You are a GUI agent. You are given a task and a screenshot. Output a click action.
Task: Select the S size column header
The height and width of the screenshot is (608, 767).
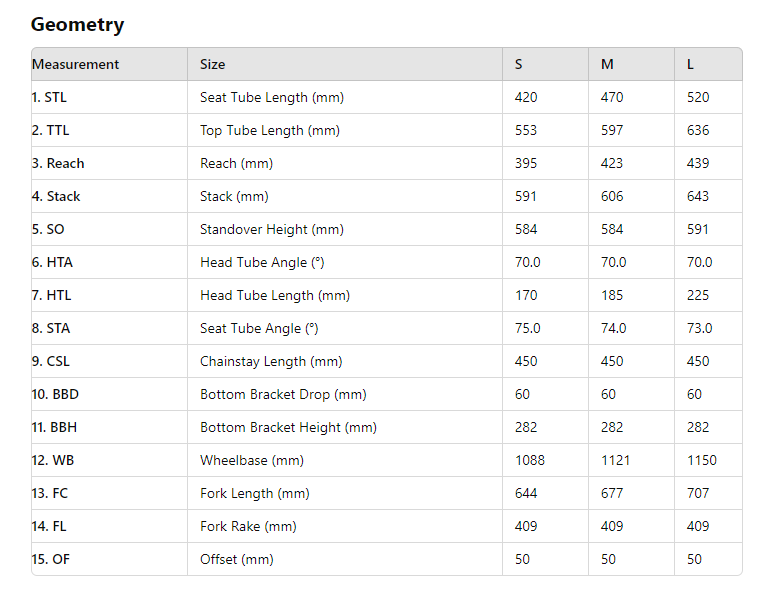pyautogui.click(x=519, y=64)
